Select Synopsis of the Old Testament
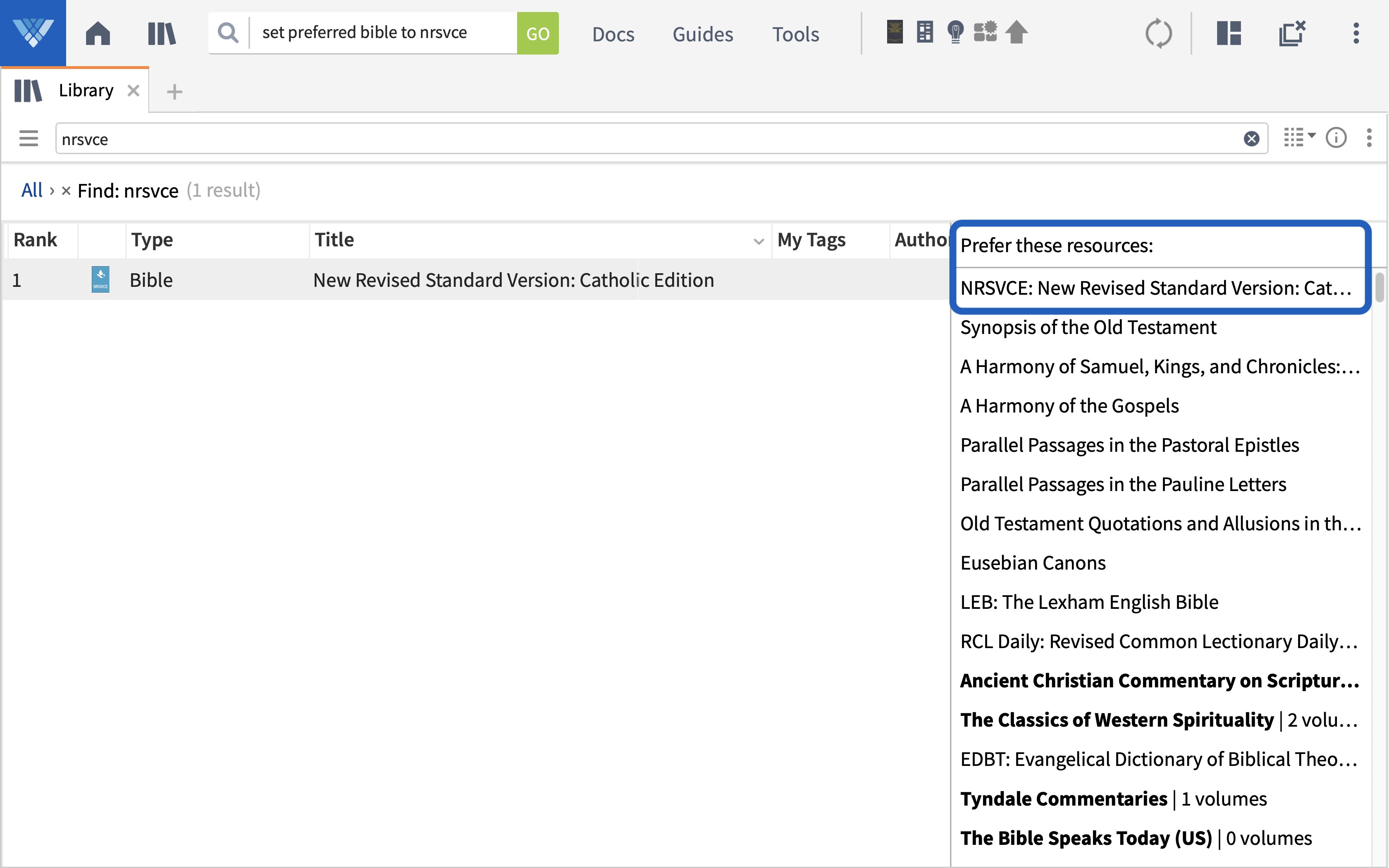 point(1088,327)
